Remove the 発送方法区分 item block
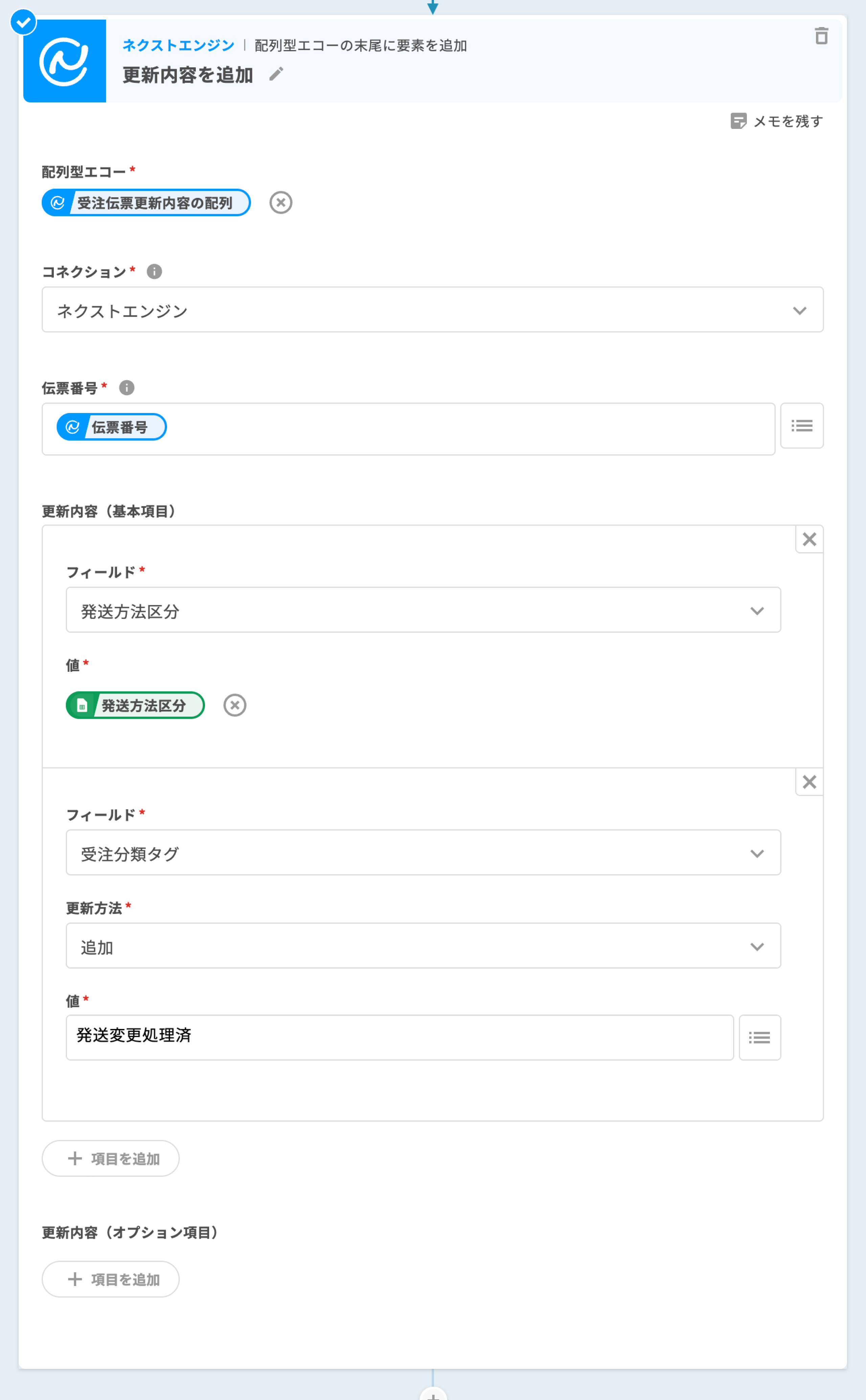This screenshot has width=866, height=1400. 809,539
